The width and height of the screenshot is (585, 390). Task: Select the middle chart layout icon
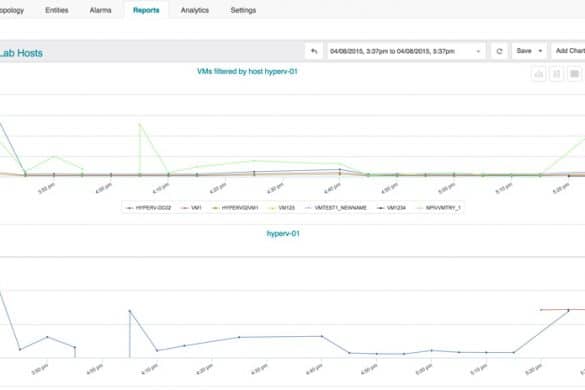[557, 74]
